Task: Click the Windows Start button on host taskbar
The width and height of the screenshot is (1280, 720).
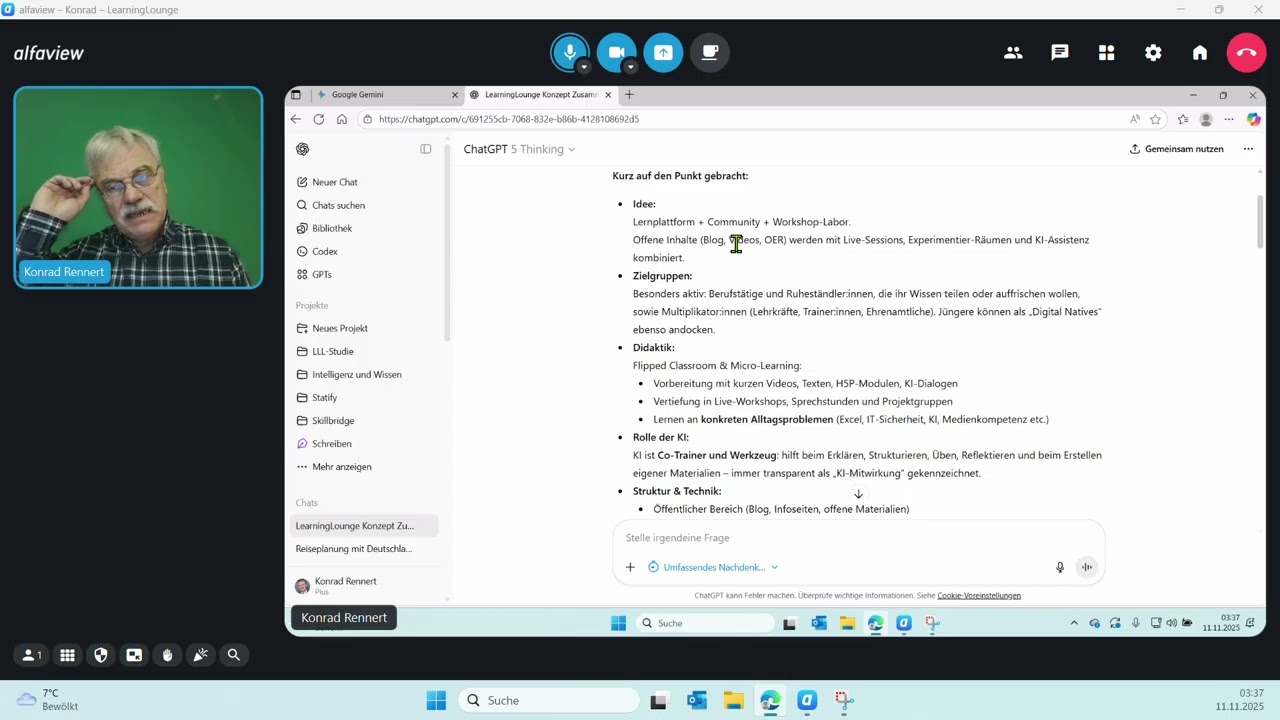Action: coord(437,700)
